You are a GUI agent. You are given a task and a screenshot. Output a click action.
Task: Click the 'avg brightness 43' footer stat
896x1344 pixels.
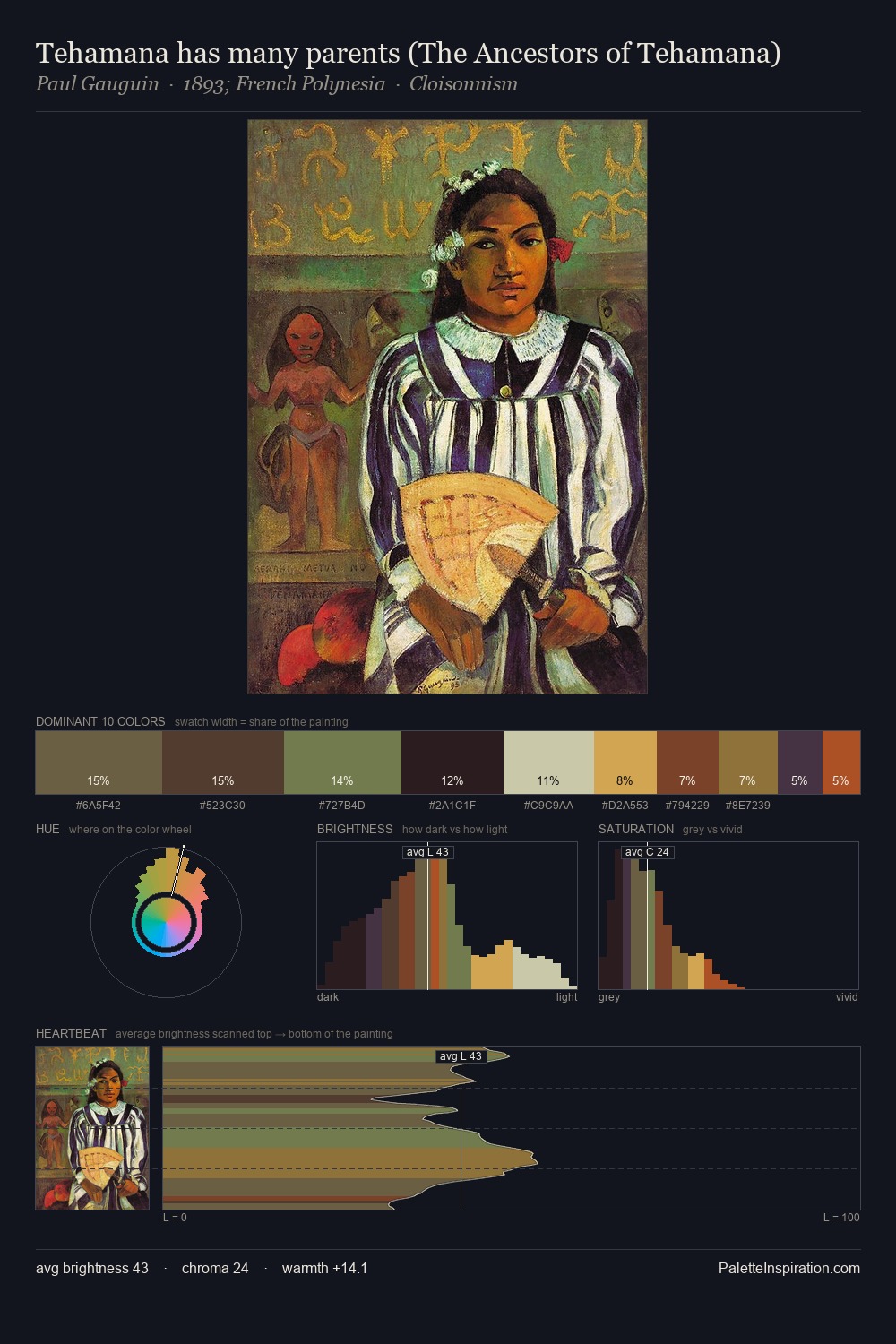point(92,1269)
